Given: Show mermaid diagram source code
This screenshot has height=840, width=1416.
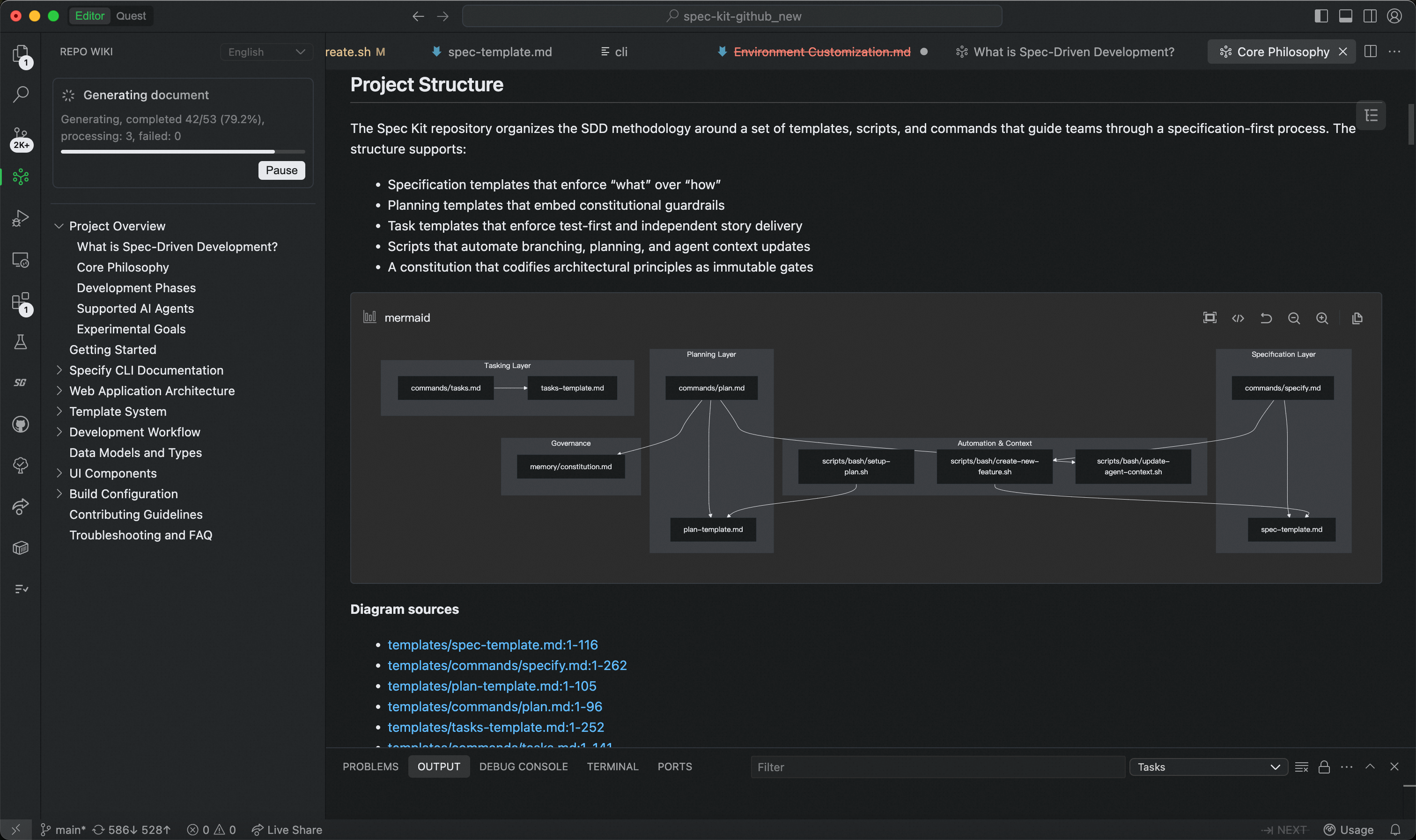Looking at the screenshot, I should click(x=1238, y=318).
